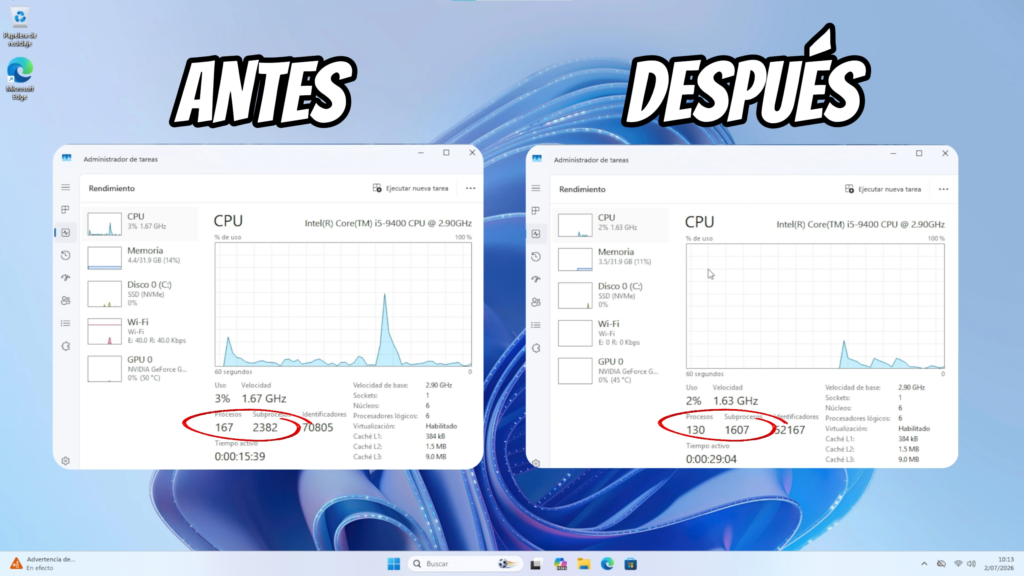Image resolution: width=1024 pixels, height=576 pixels.
Task: Open Users icon in left Task Manager
Action: (x=65, y=300)
